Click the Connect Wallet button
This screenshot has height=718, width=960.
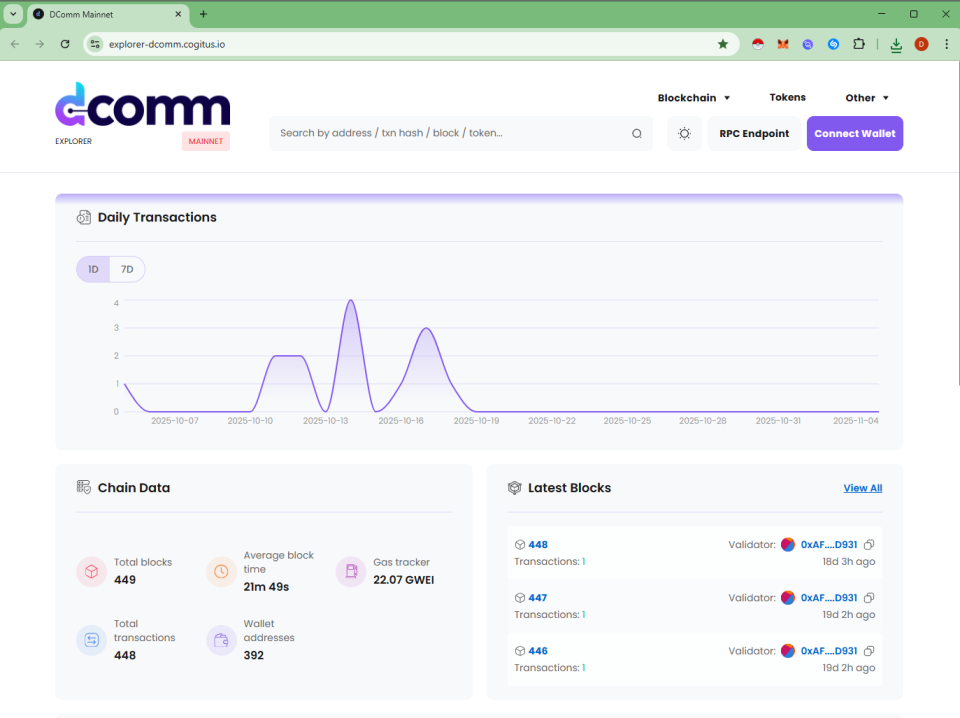click(855, 133)
